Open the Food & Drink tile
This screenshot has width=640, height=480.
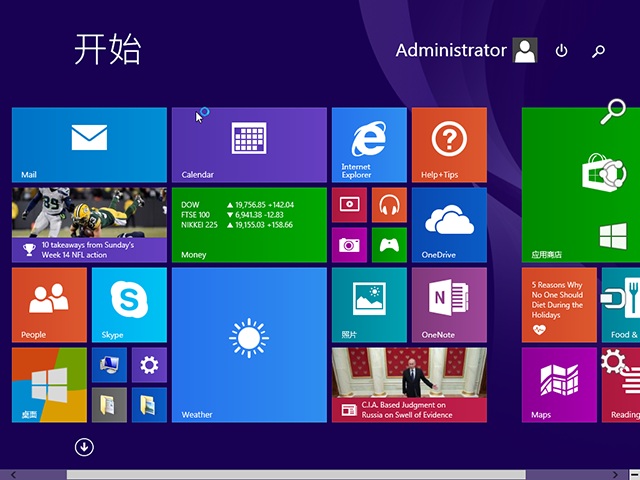pyautogui.click(x=621, y=305)
